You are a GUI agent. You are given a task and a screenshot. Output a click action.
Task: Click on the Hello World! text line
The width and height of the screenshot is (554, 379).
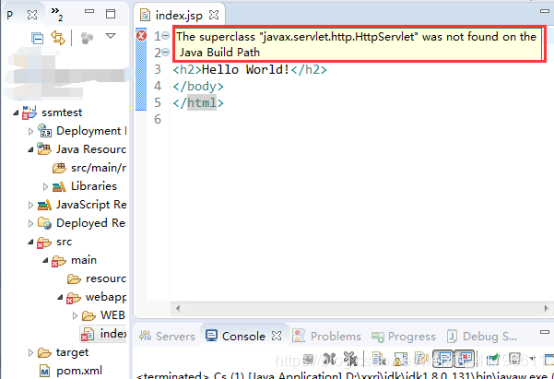coord(250,70)
